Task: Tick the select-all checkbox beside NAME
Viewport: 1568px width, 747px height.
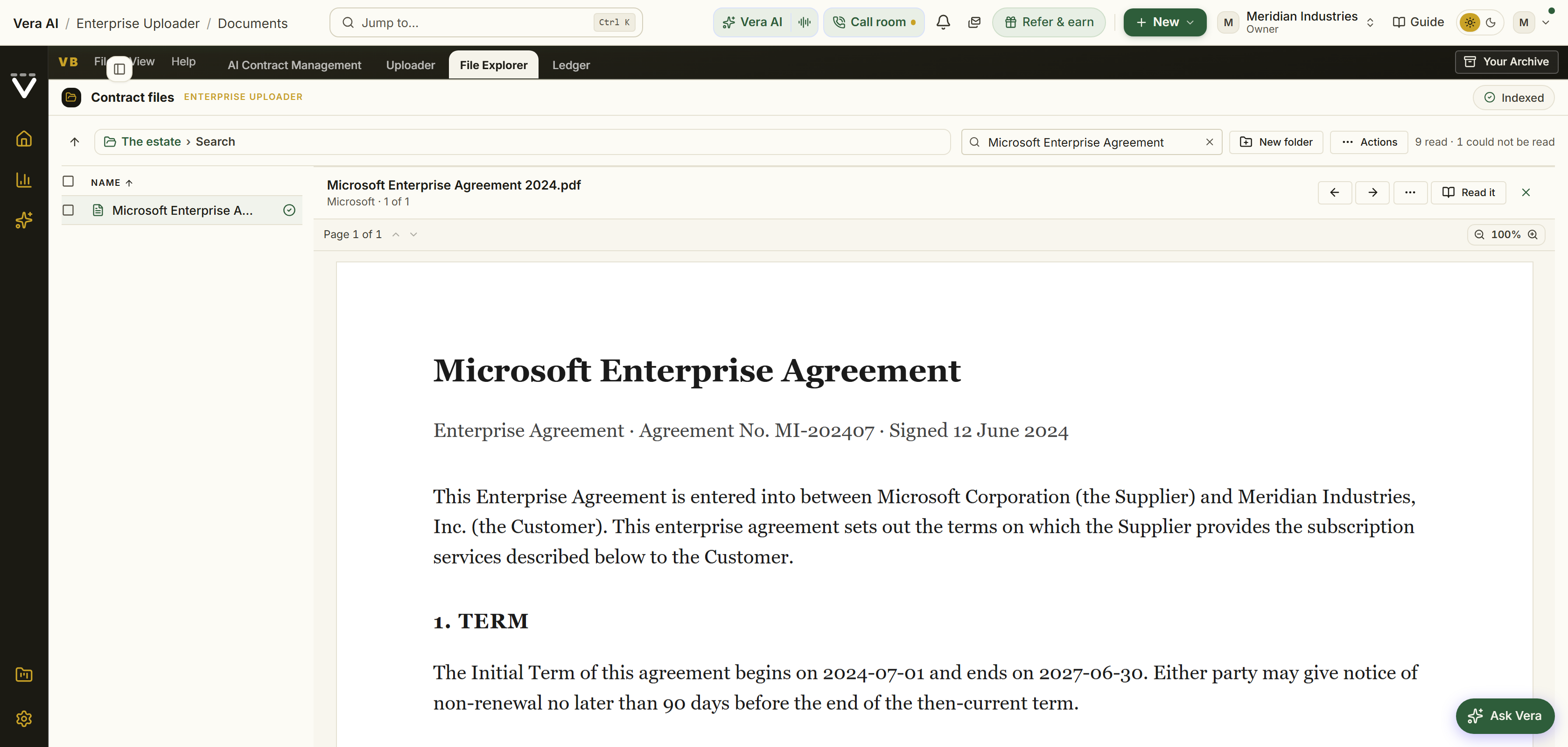Action: 68,182
